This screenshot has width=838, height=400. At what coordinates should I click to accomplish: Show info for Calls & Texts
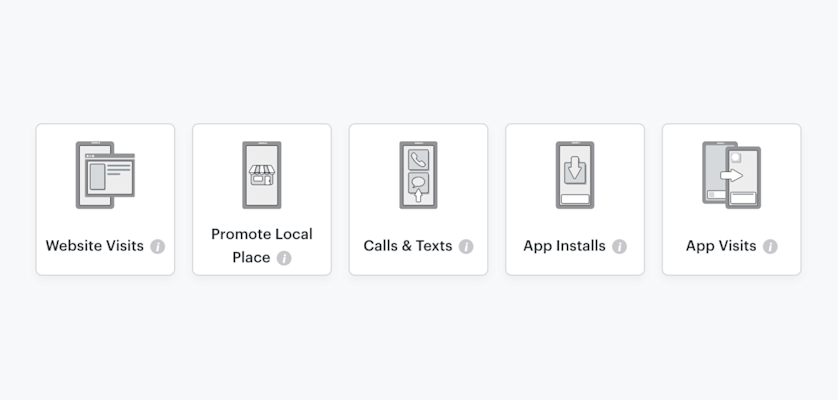click(x=466, y=247)
